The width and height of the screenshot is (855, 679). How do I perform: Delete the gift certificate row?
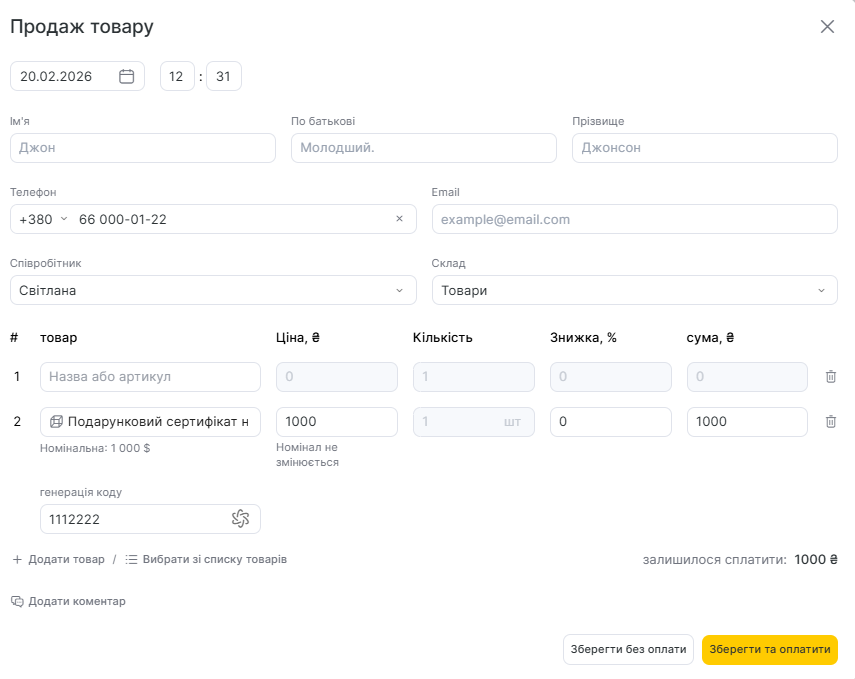coord(830,422)
